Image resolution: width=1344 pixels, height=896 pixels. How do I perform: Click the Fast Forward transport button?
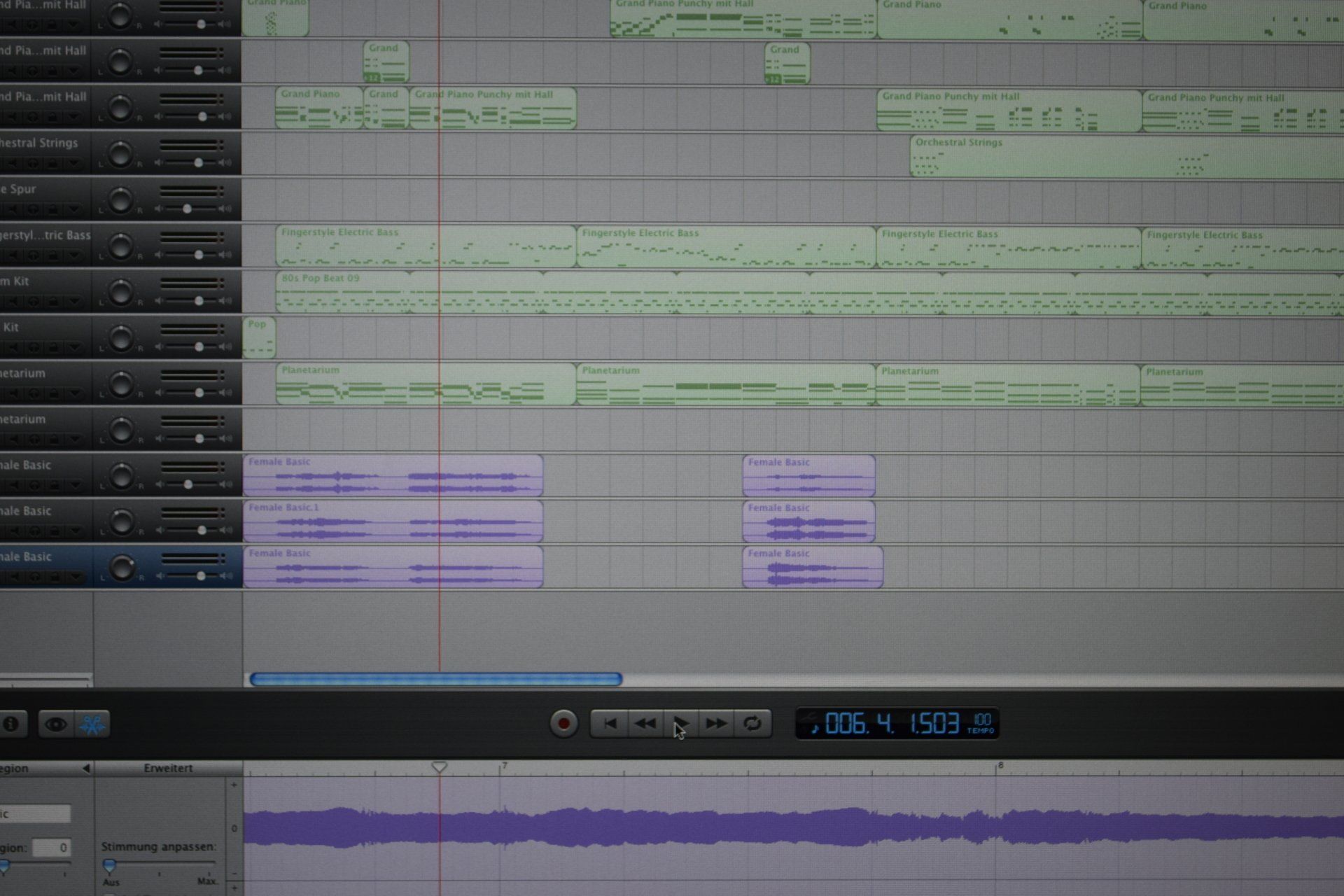tap(716, 723)
